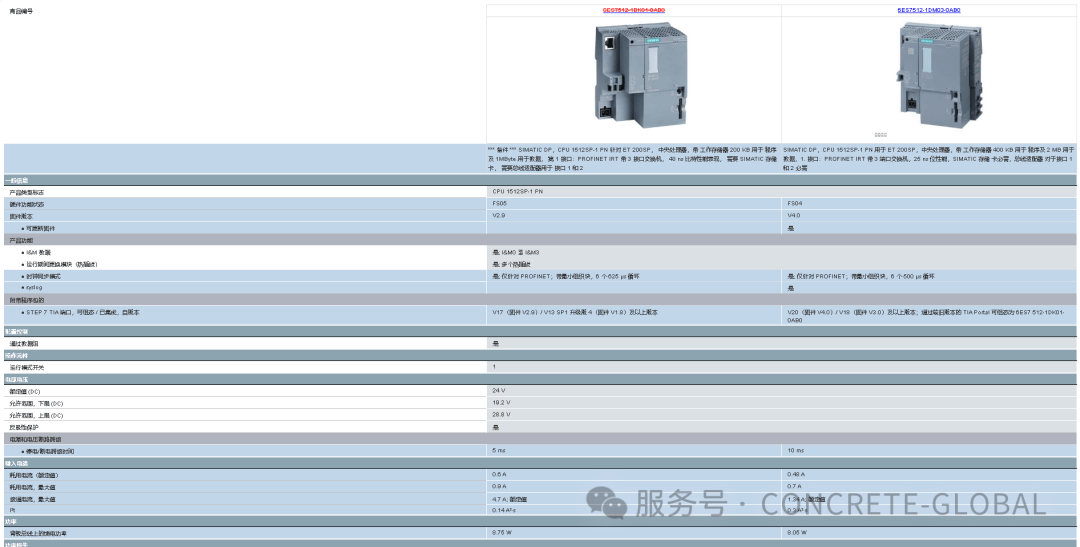Viewport: 1080px width, 547px height.
Task: Open the blue 6ES7512-1DM03-0AB0 product link
Action: tap(928, 10)
